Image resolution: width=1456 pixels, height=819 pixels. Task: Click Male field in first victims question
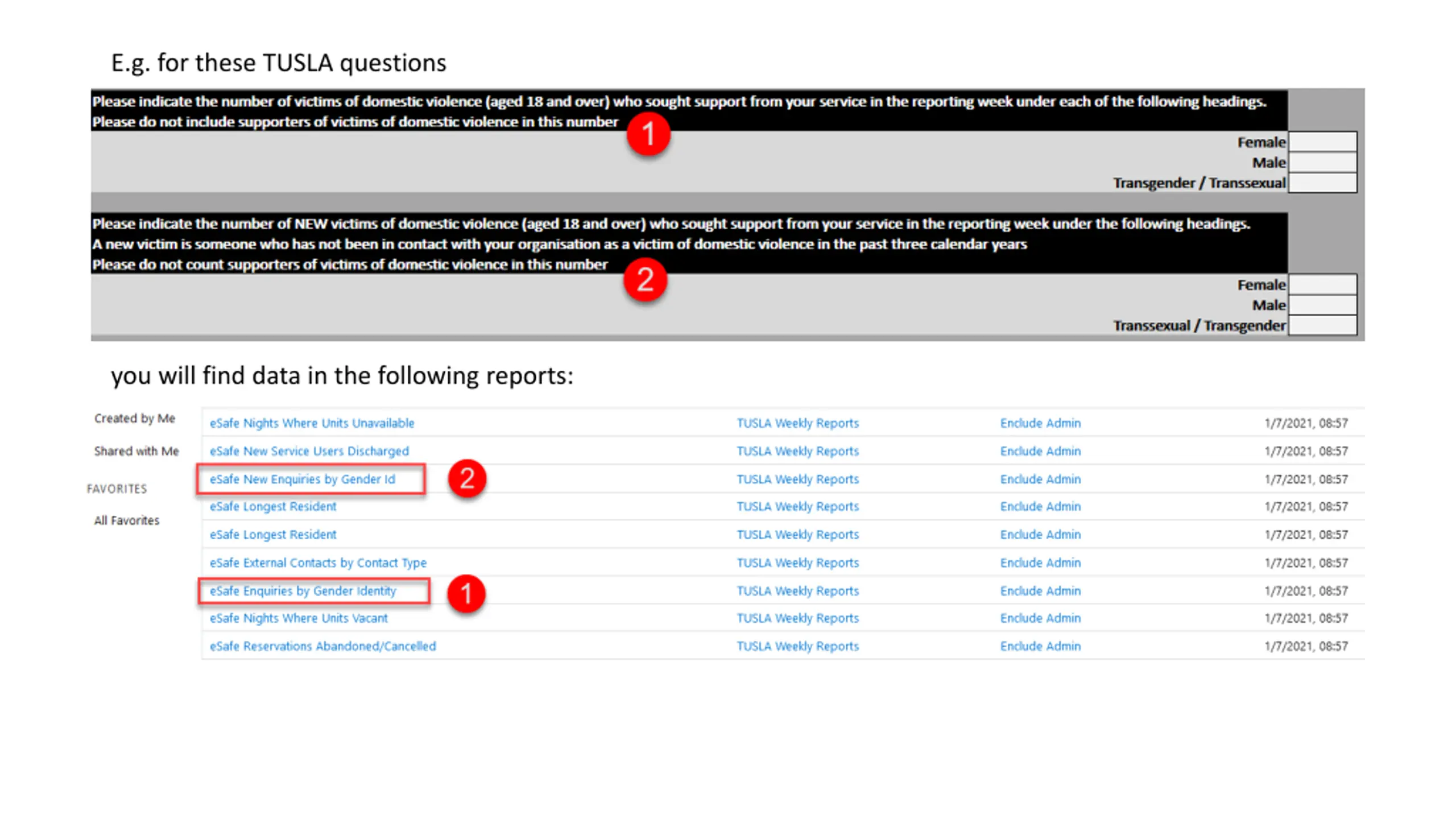tap(1322, 162)
